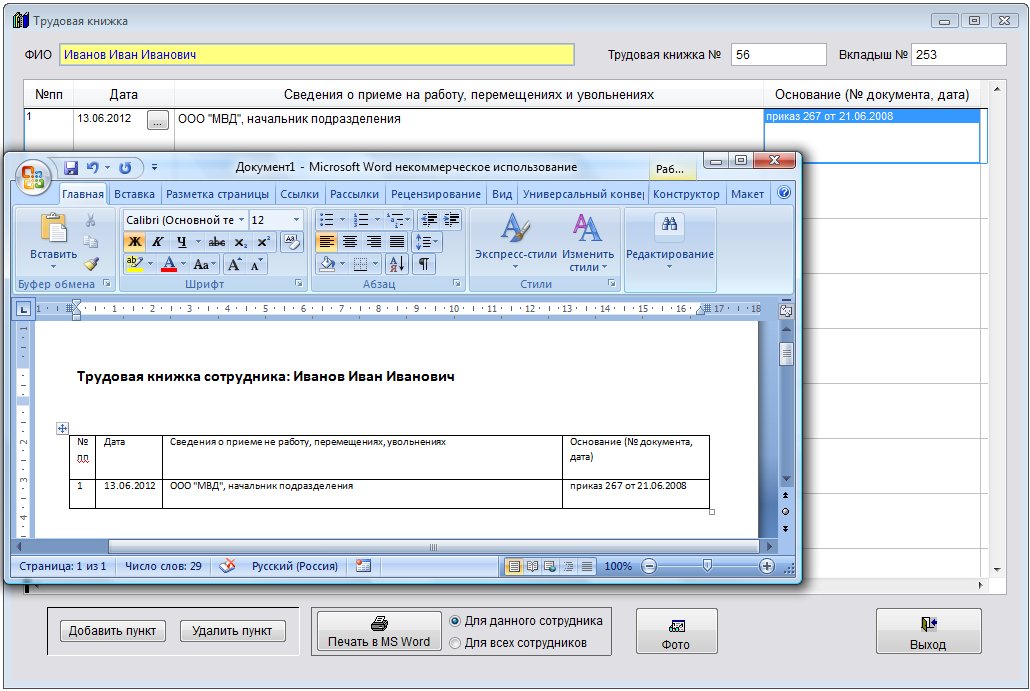This screenshot has height=691, width=1030.
Task: Decrease paragraph indent
Action: coord(429,219)
